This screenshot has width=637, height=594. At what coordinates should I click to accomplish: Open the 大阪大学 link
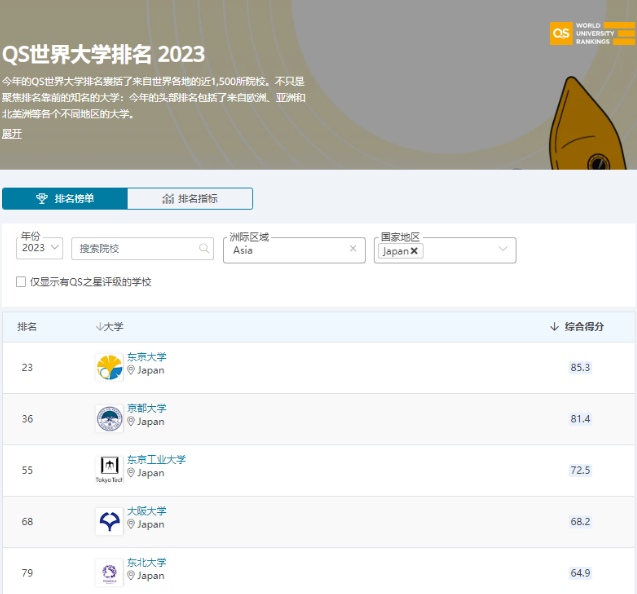pos(147,511)
